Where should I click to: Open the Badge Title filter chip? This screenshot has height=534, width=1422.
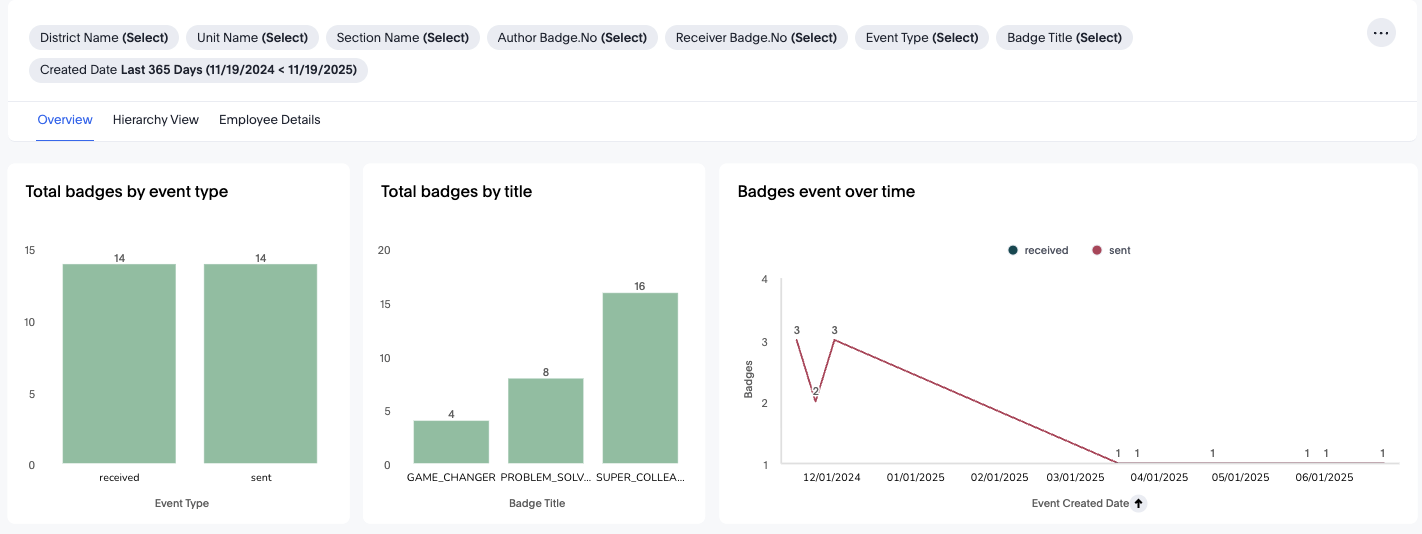pos(1064,38)
